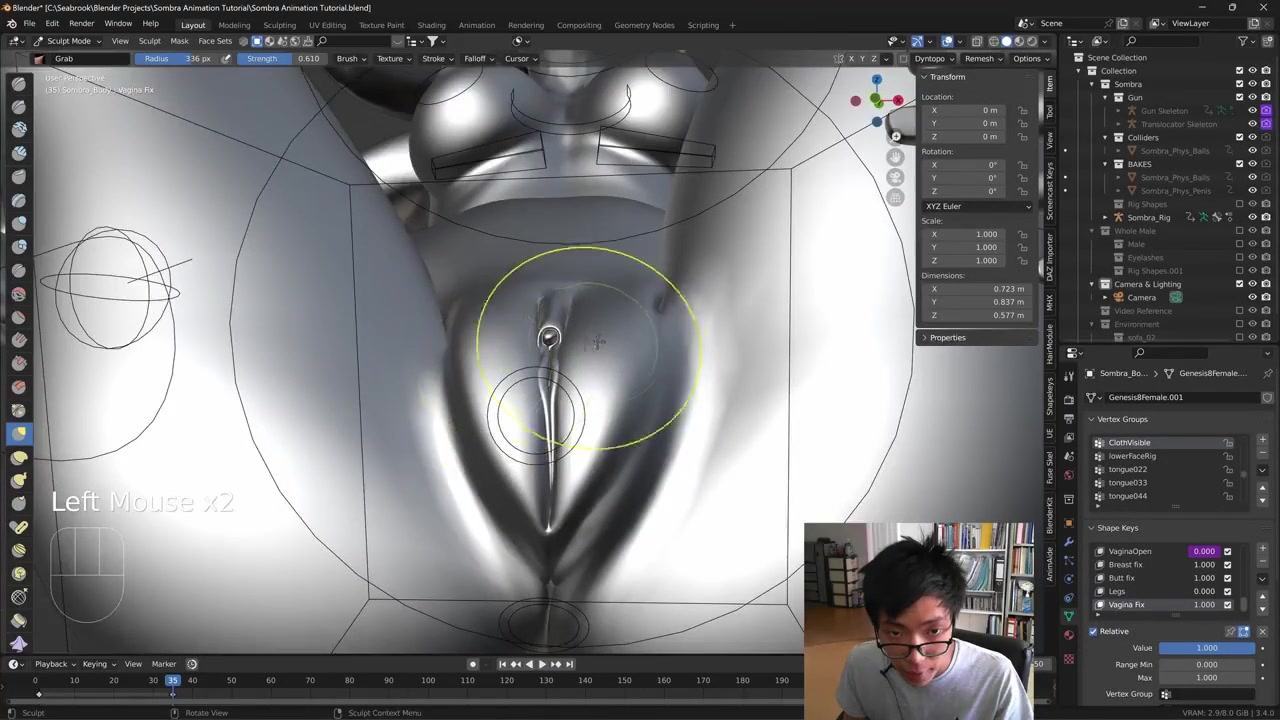Click the outliner filter funnel icon

(1243, 41)
